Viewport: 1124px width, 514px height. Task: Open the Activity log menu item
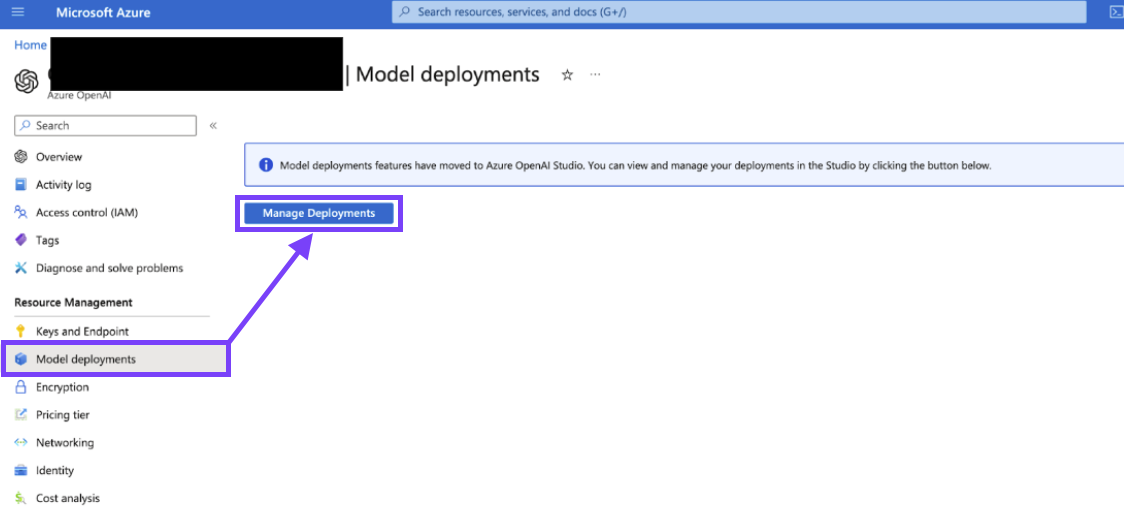pyautogui.click(x=64, y=184)
